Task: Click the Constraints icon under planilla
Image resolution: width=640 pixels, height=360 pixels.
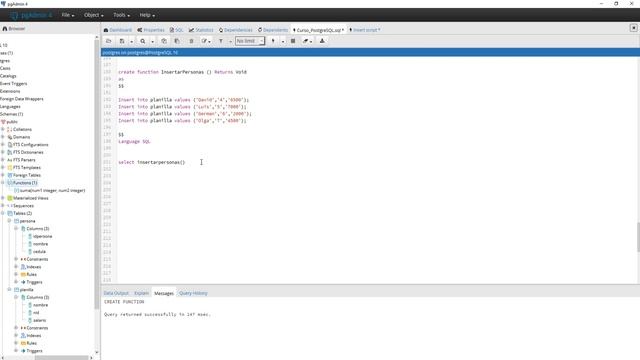Action: point(23,328)
